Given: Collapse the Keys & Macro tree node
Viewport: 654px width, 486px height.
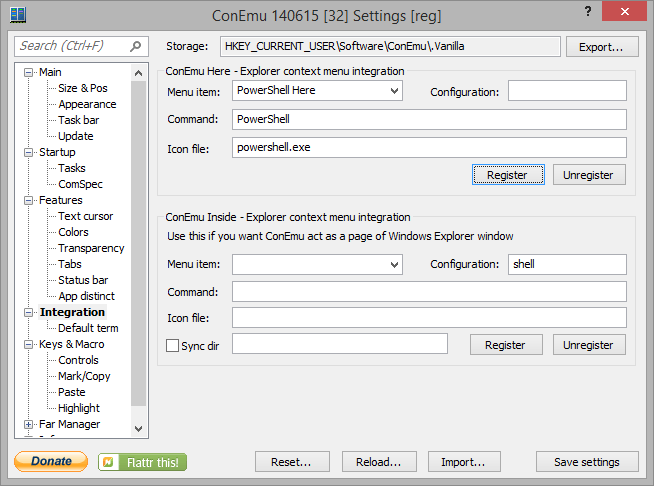Looking at the screenshot, I should (29, 344).
